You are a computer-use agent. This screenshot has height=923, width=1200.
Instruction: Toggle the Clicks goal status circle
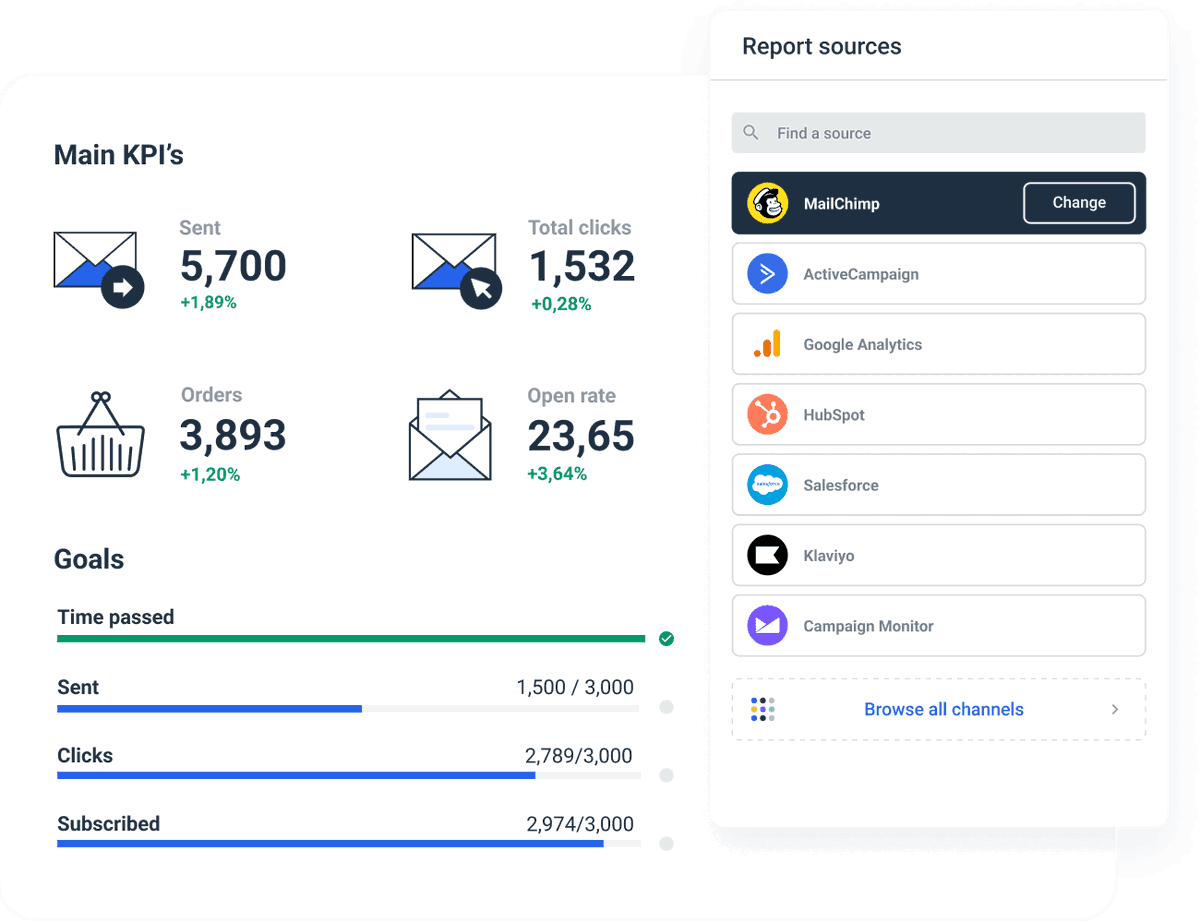666,775
